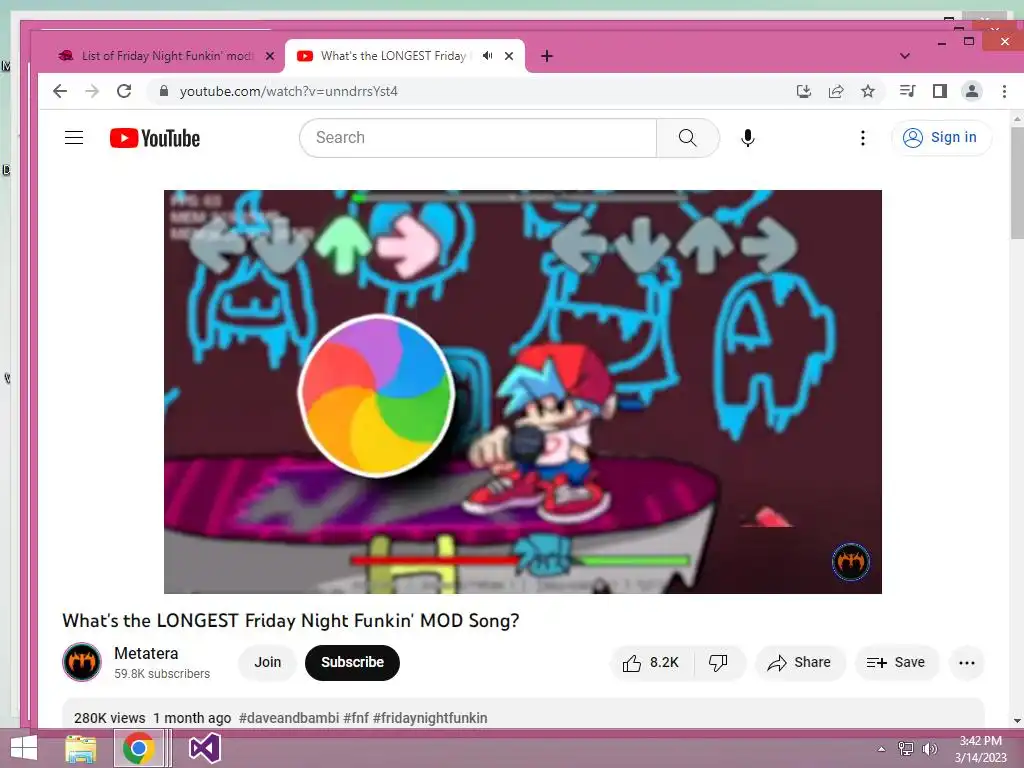Select the What's the LONGEST Friday tab

393,56
